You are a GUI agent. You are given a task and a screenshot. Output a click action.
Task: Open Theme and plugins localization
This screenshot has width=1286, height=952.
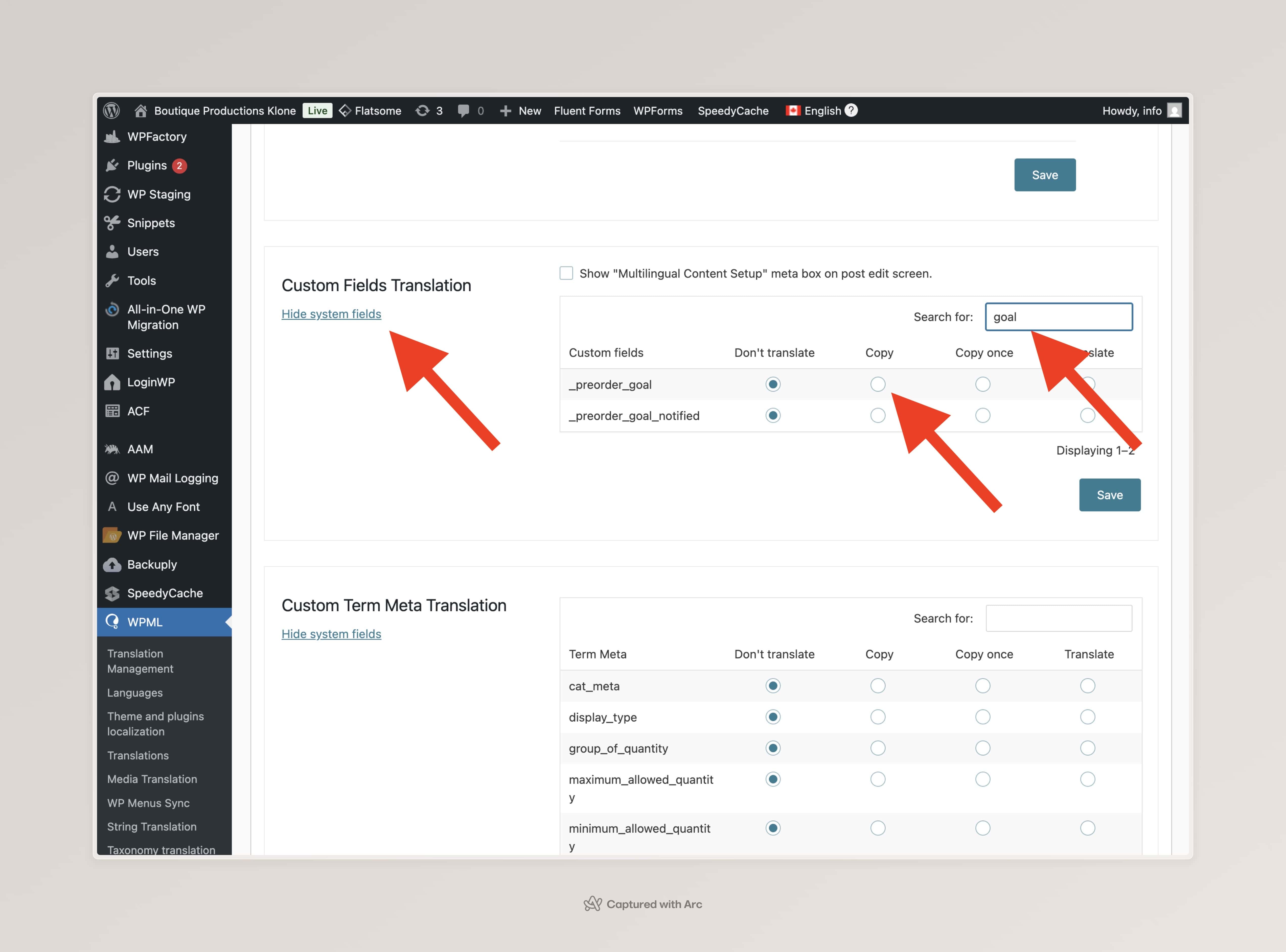point(156,724)
